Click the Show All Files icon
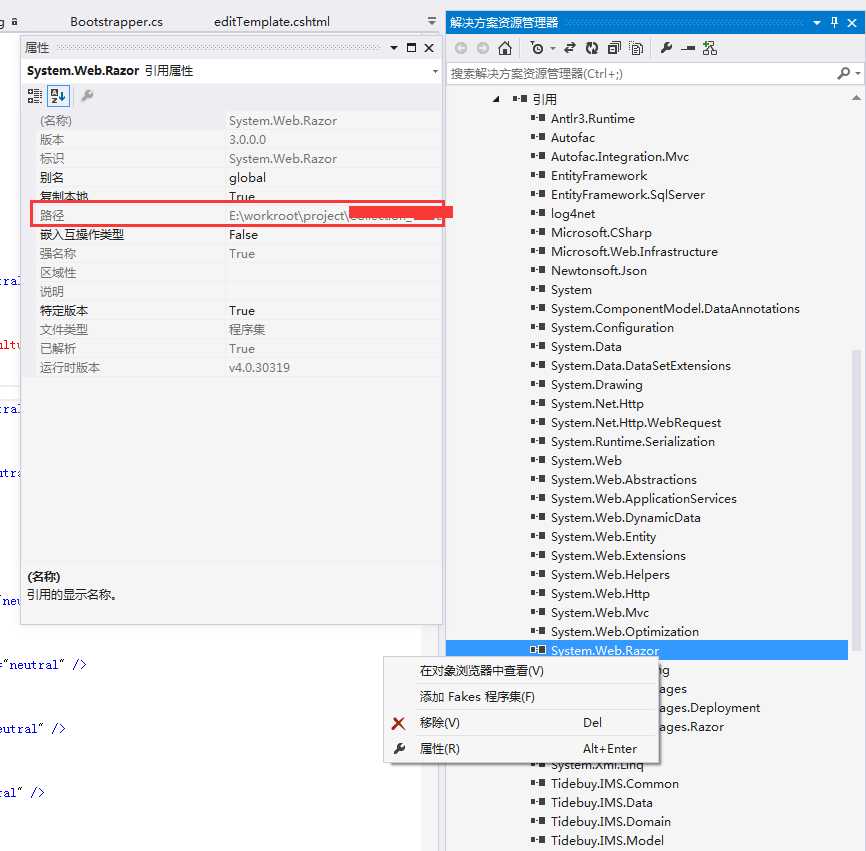Screen dimensions: 866x851 click(x=636, y=49)
